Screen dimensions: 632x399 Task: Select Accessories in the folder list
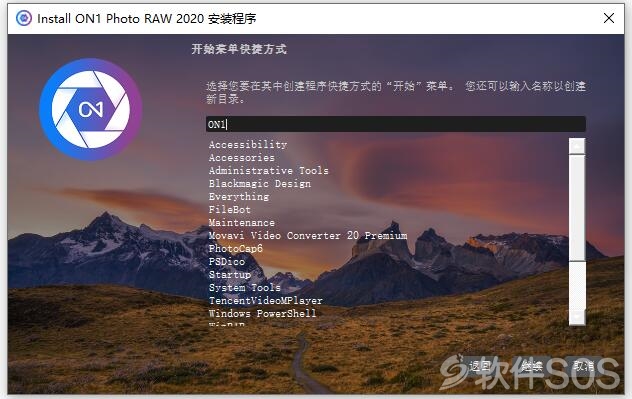pos(241,158)
